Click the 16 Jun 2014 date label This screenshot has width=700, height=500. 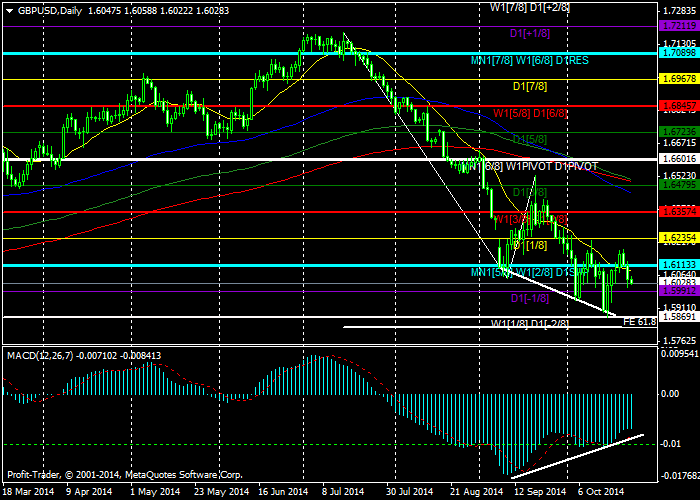pyautogui.click(x=283, y=492)
